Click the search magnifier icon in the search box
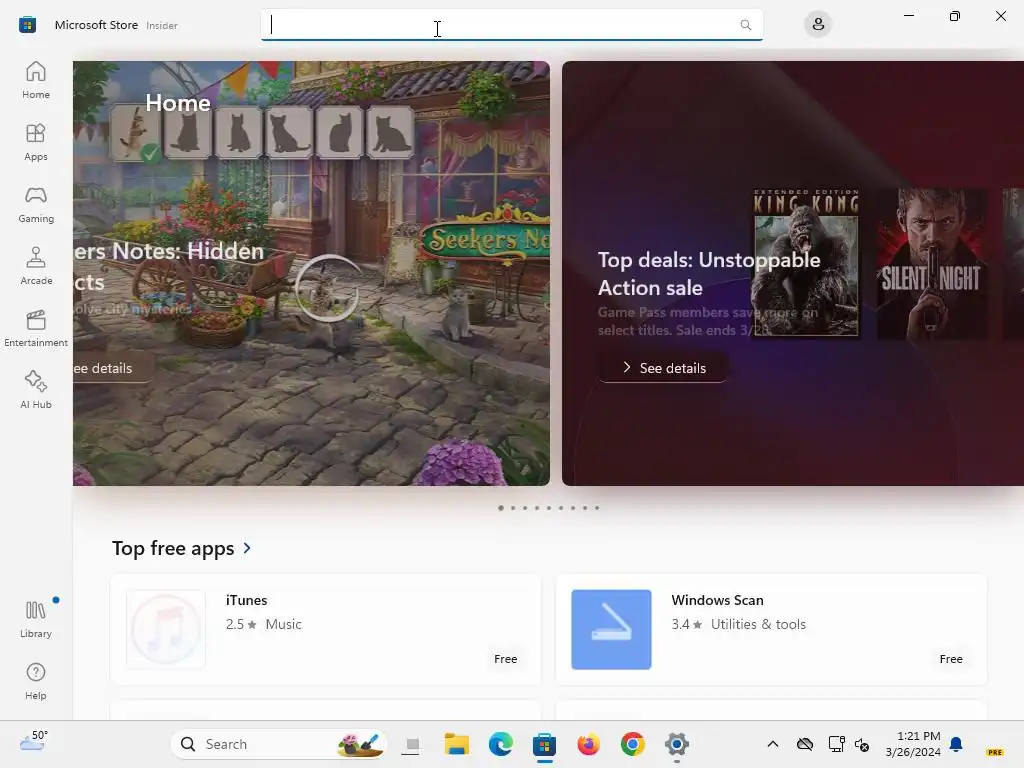The image size is (1024, 768). [746, 25]
